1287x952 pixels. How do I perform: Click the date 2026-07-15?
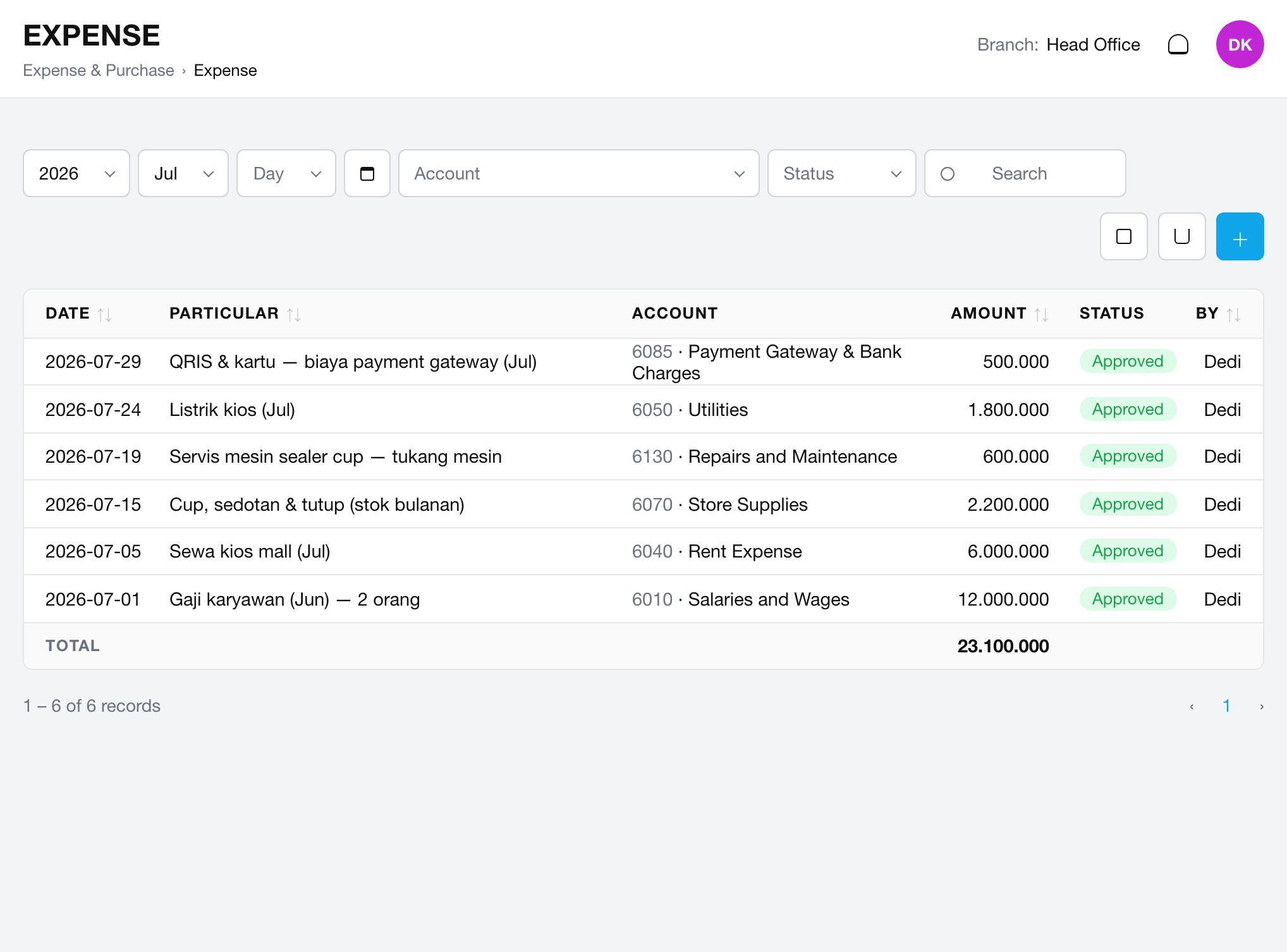tap(93, 504)
